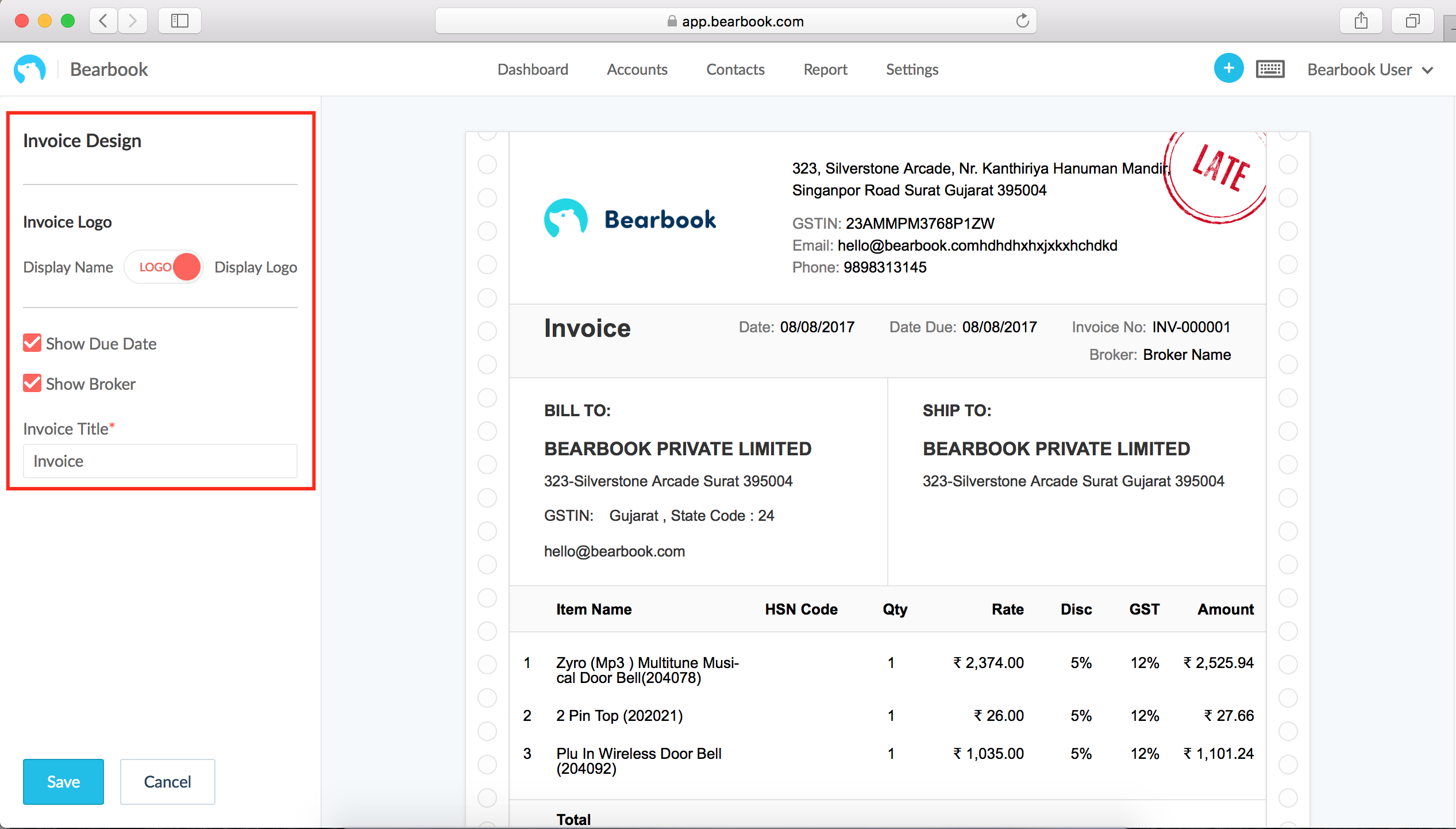
Task: Click the Bearbook brand name in the header
Action: pos(109,70)
